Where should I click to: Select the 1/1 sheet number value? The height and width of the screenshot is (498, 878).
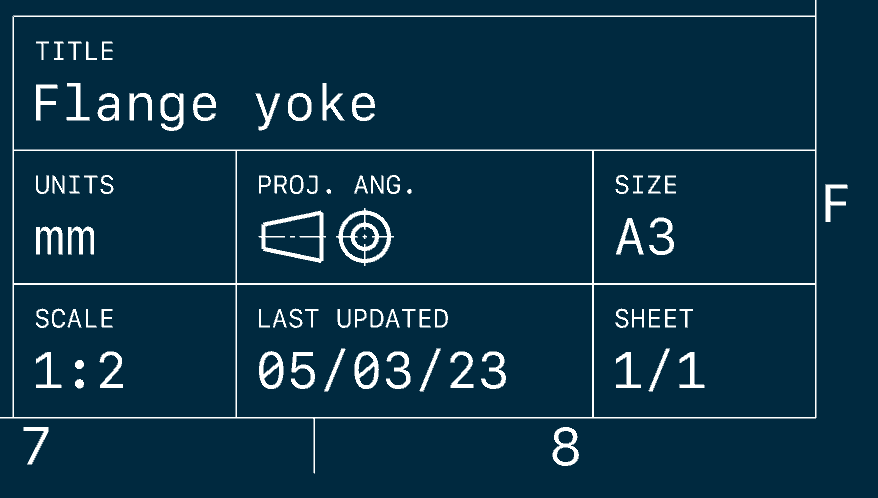[x=660, y=372]
